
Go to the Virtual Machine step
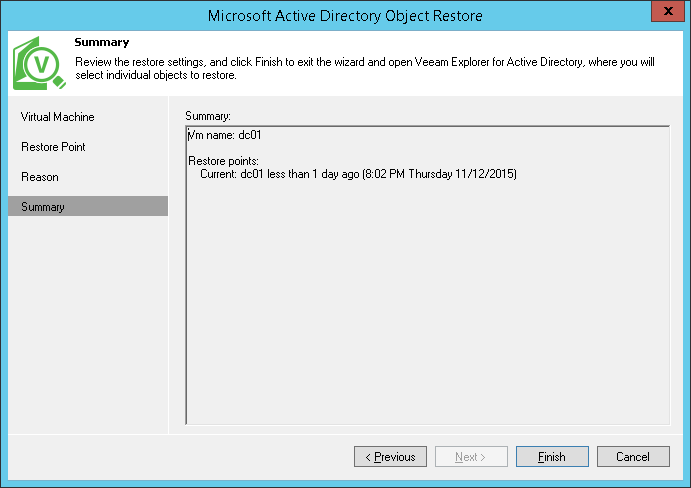pos(58,117)
